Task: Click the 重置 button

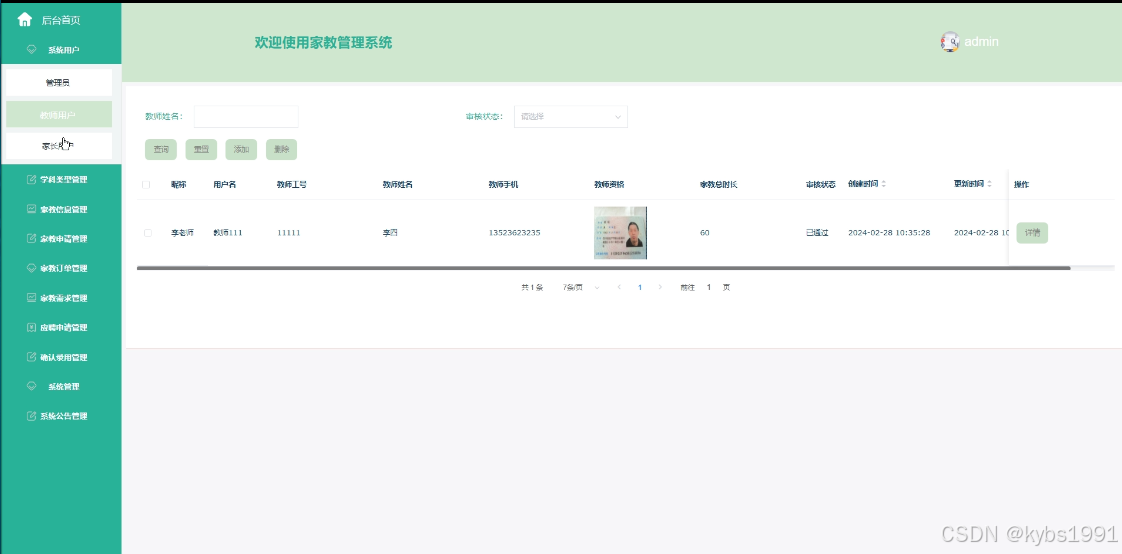Action: click(x=201, y=150)
